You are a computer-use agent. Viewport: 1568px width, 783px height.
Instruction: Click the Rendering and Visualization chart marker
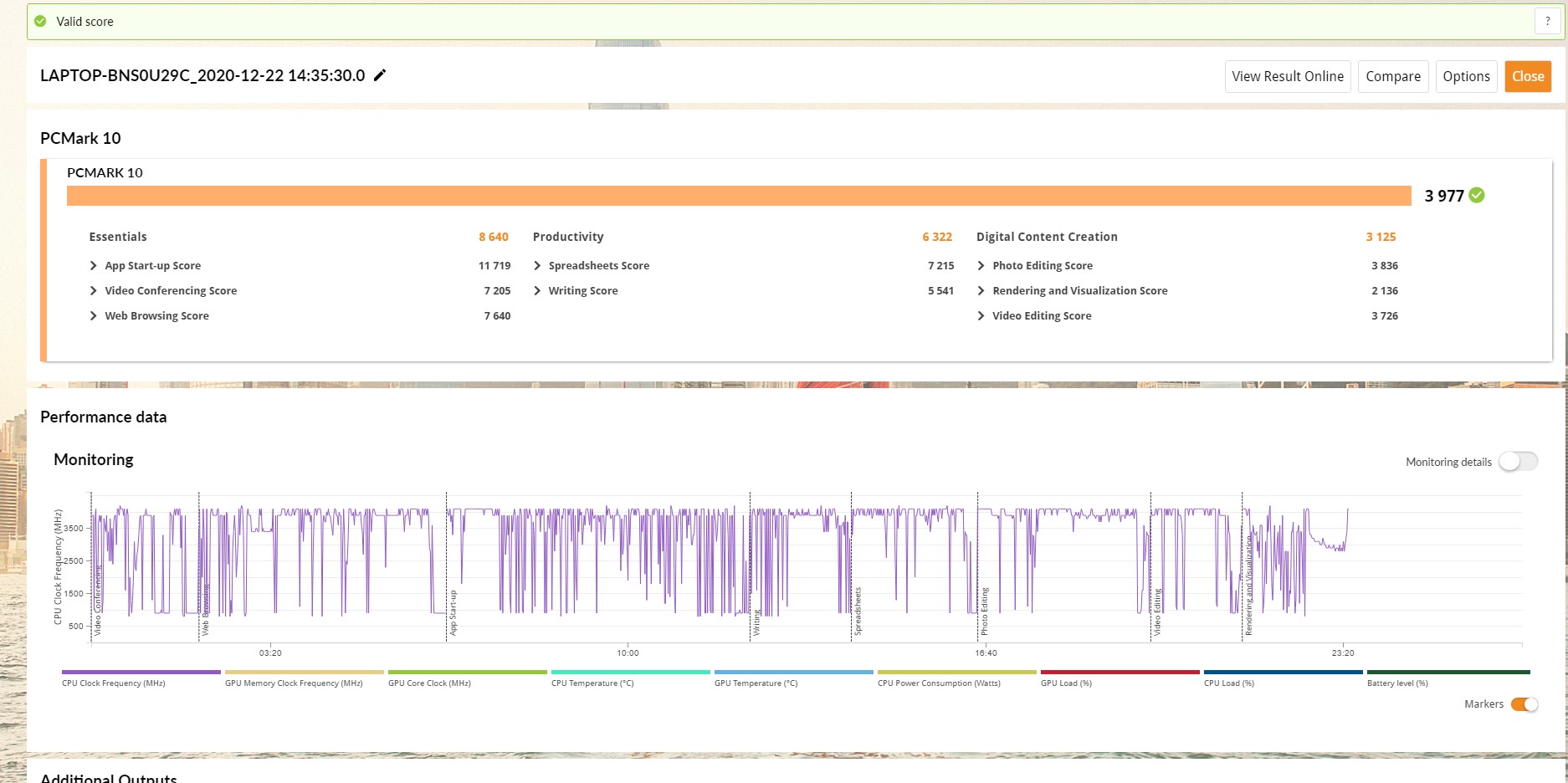pyautogui.click(x=1248, y=585)
